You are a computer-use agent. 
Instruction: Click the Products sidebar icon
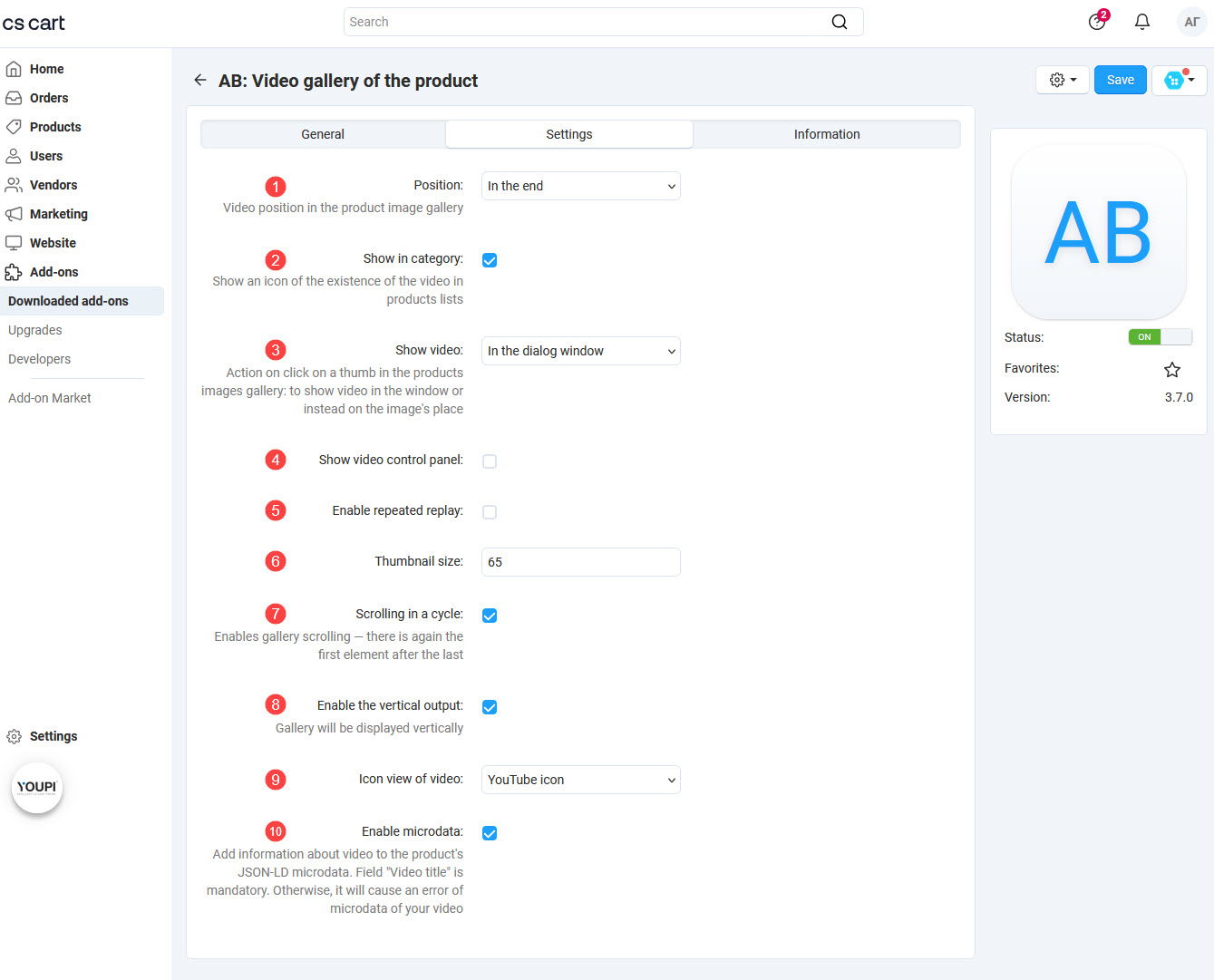[15, 126]
